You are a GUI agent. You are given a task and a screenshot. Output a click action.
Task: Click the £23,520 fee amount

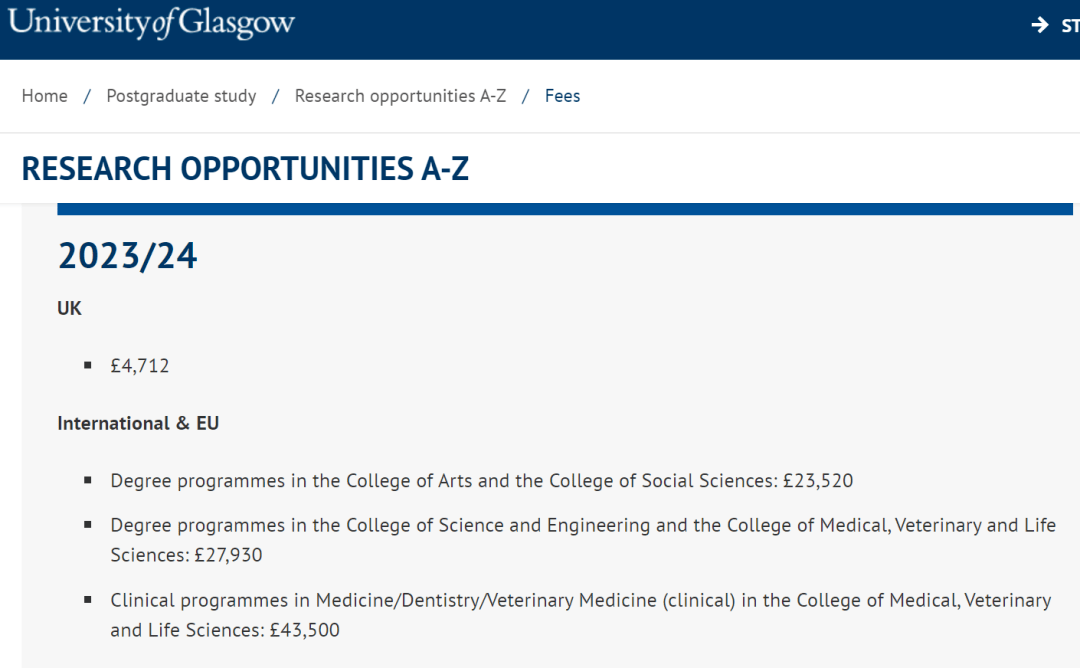point(818,481)
